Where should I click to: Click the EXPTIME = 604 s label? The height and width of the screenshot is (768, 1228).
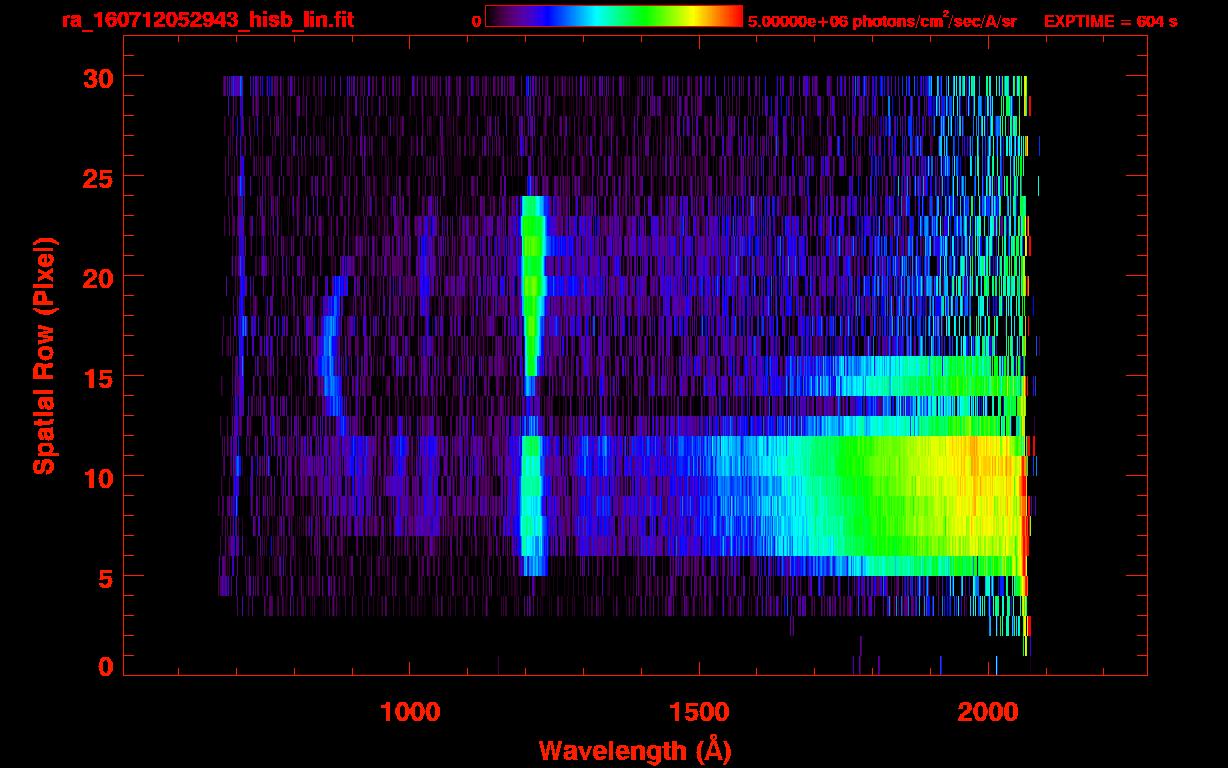point(1110,21)
